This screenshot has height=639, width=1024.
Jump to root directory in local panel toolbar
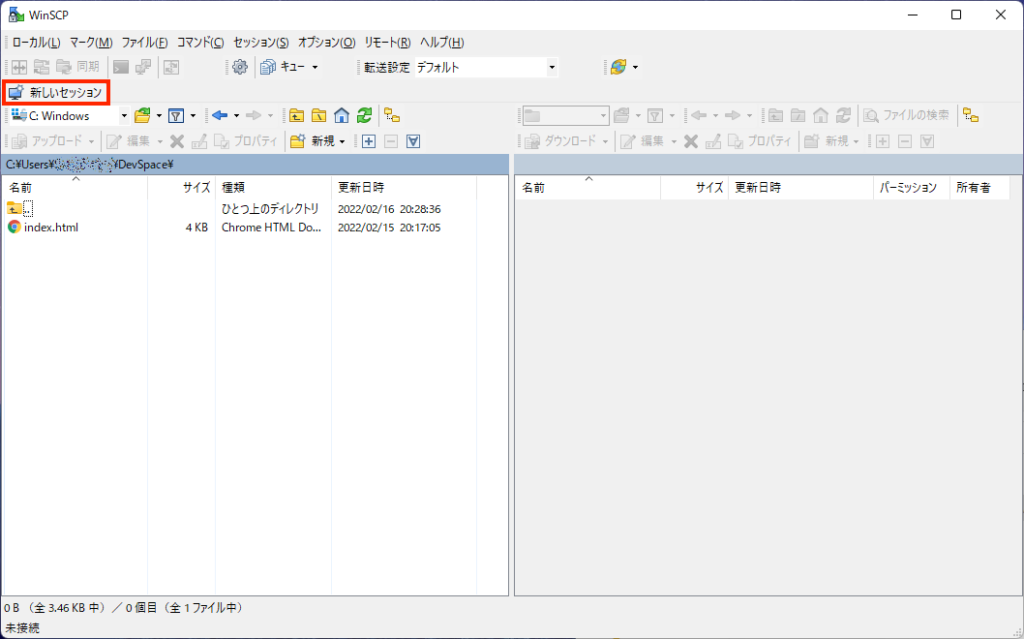click(x=319, y=116)
